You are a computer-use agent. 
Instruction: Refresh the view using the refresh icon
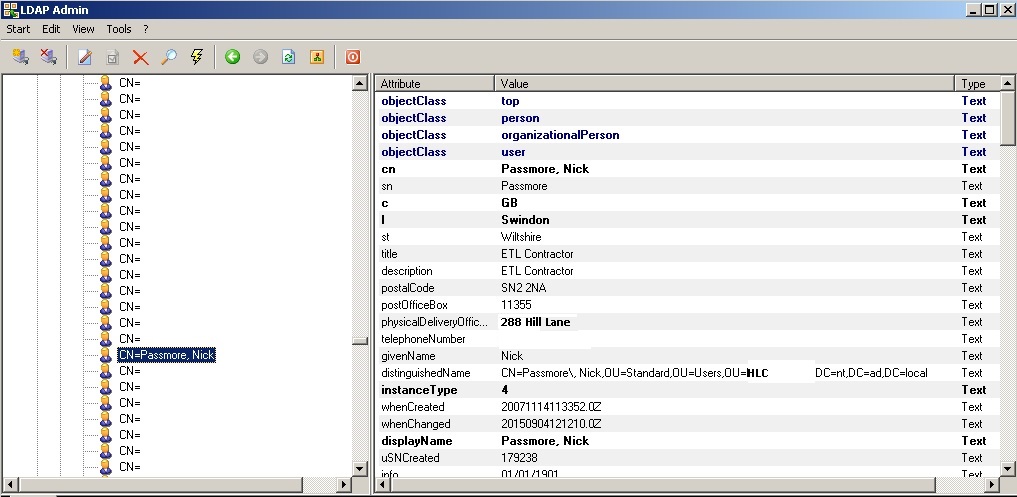[x=289, y=57]
